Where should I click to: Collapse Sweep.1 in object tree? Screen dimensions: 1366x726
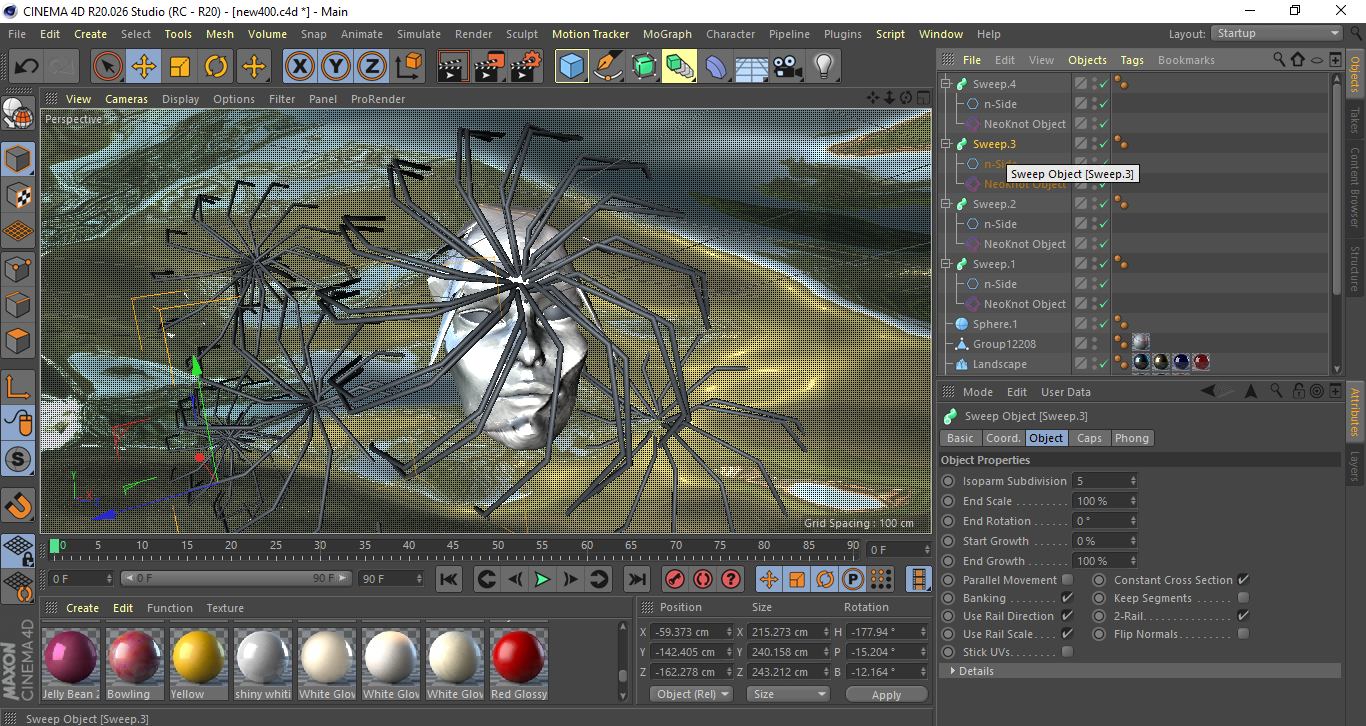pyautogui.click(x=946, y=264)
